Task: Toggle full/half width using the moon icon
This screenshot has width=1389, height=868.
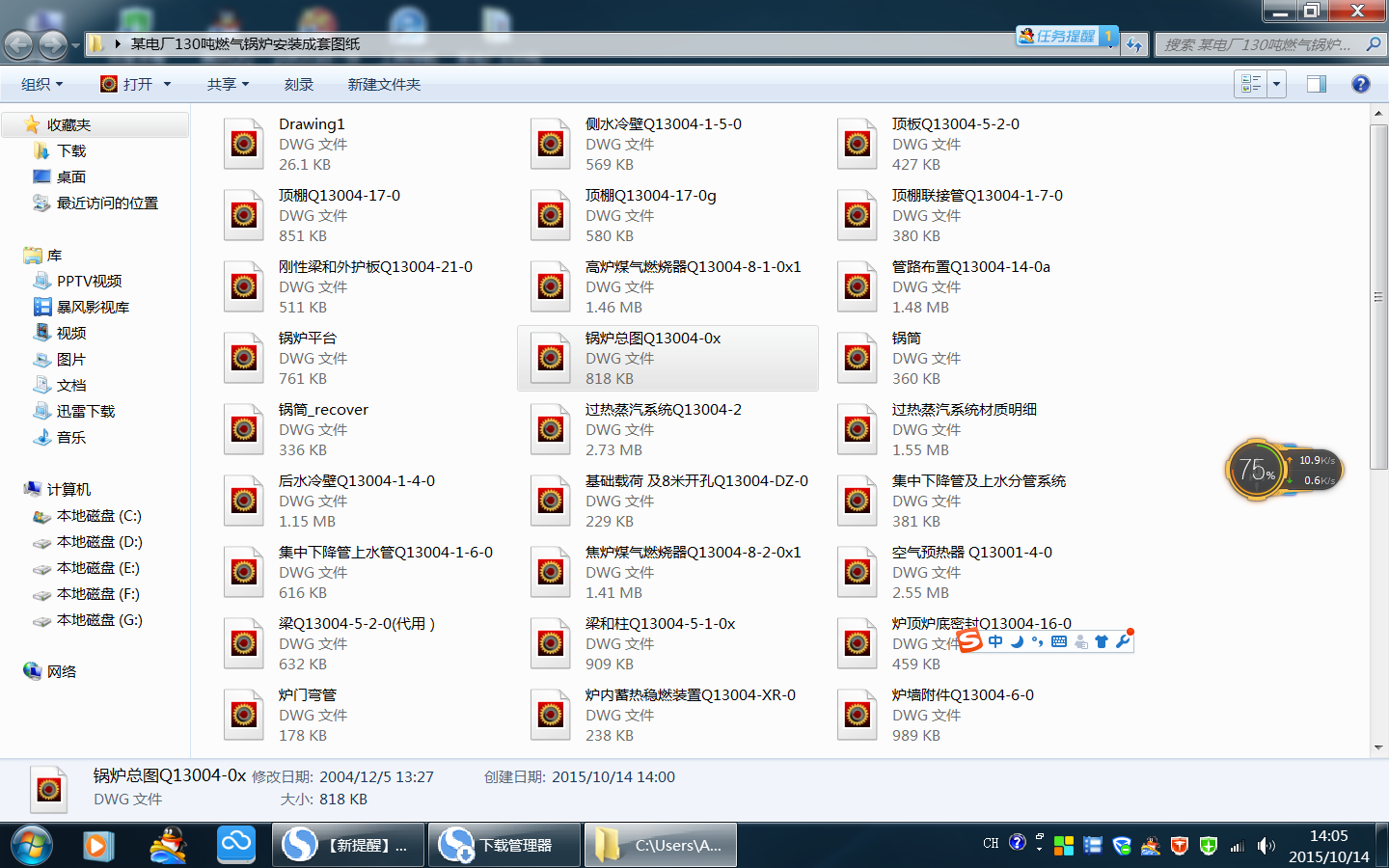Action: [1016, 641]
